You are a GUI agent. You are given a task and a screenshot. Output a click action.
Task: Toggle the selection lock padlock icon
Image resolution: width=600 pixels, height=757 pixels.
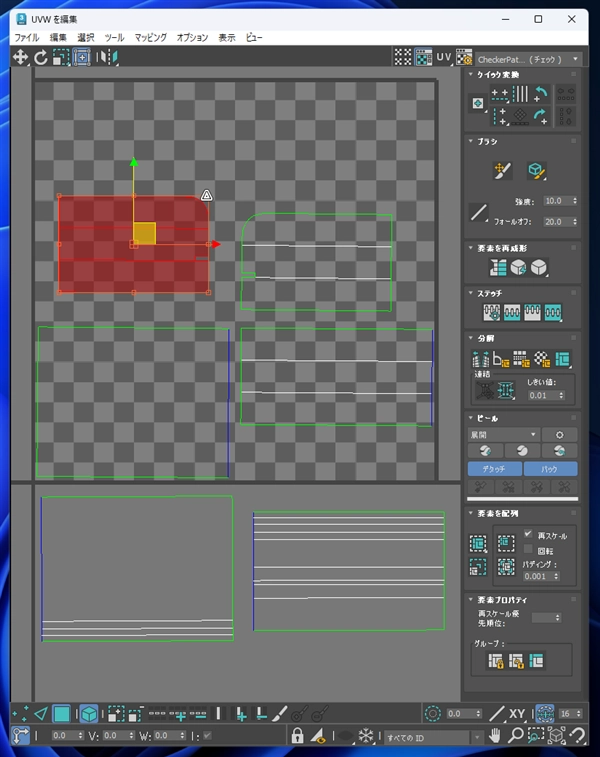click(x=297, y=736)
